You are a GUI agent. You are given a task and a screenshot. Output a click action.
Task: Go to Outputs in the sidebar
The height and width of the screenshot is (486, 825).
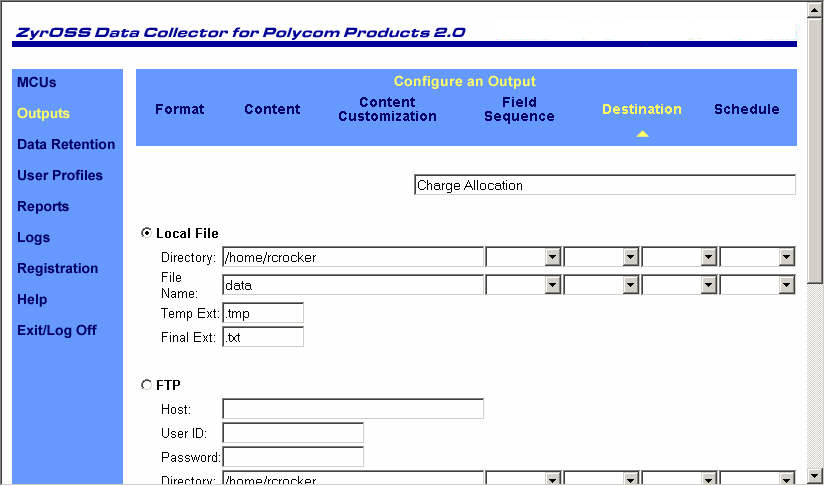tap(43, 114)
